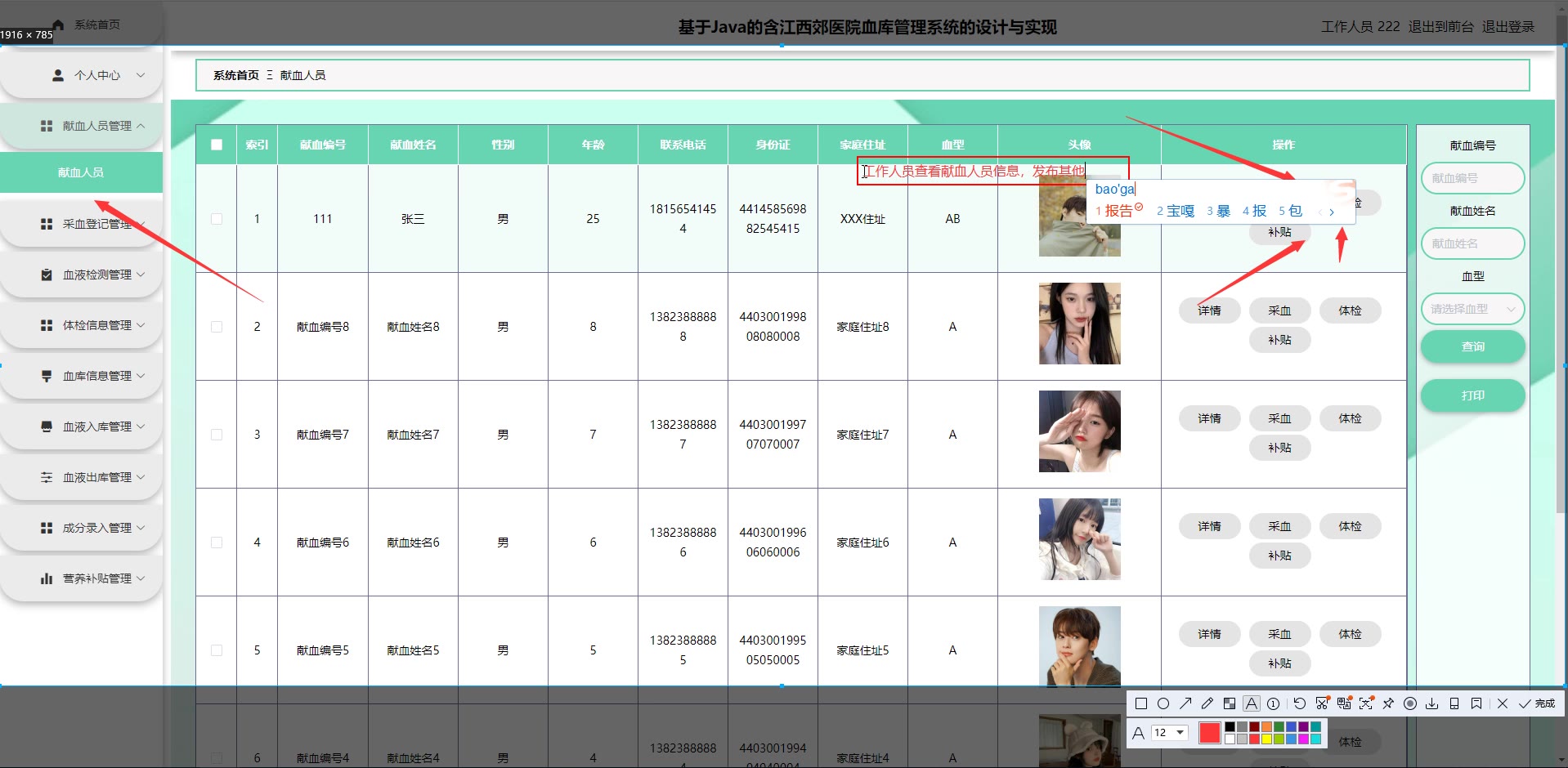Open the 献血人员 submenu item
The image size is (1568, 768).
click(x=81, y=172)
